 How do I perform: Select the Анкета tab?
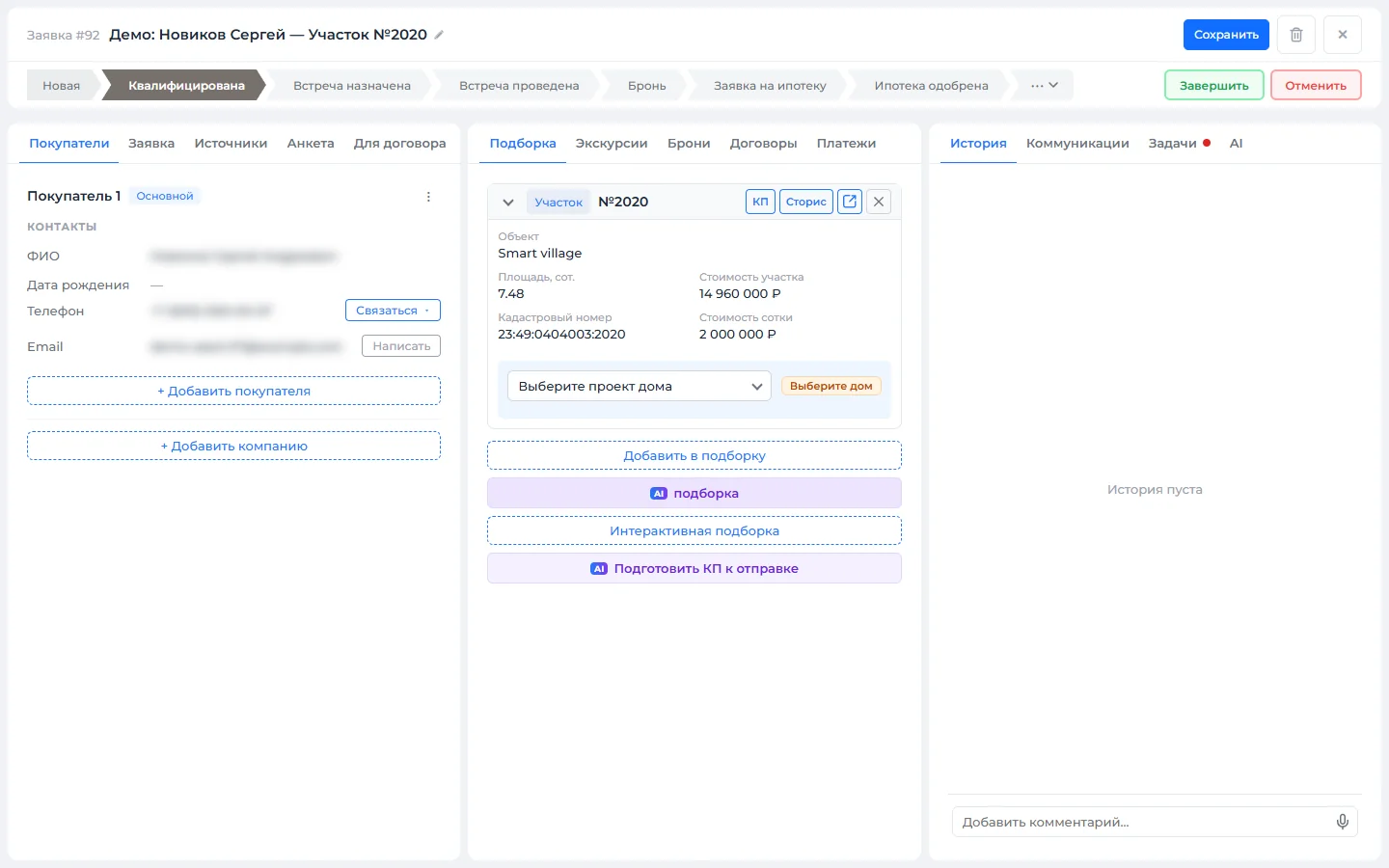(311, 144)
